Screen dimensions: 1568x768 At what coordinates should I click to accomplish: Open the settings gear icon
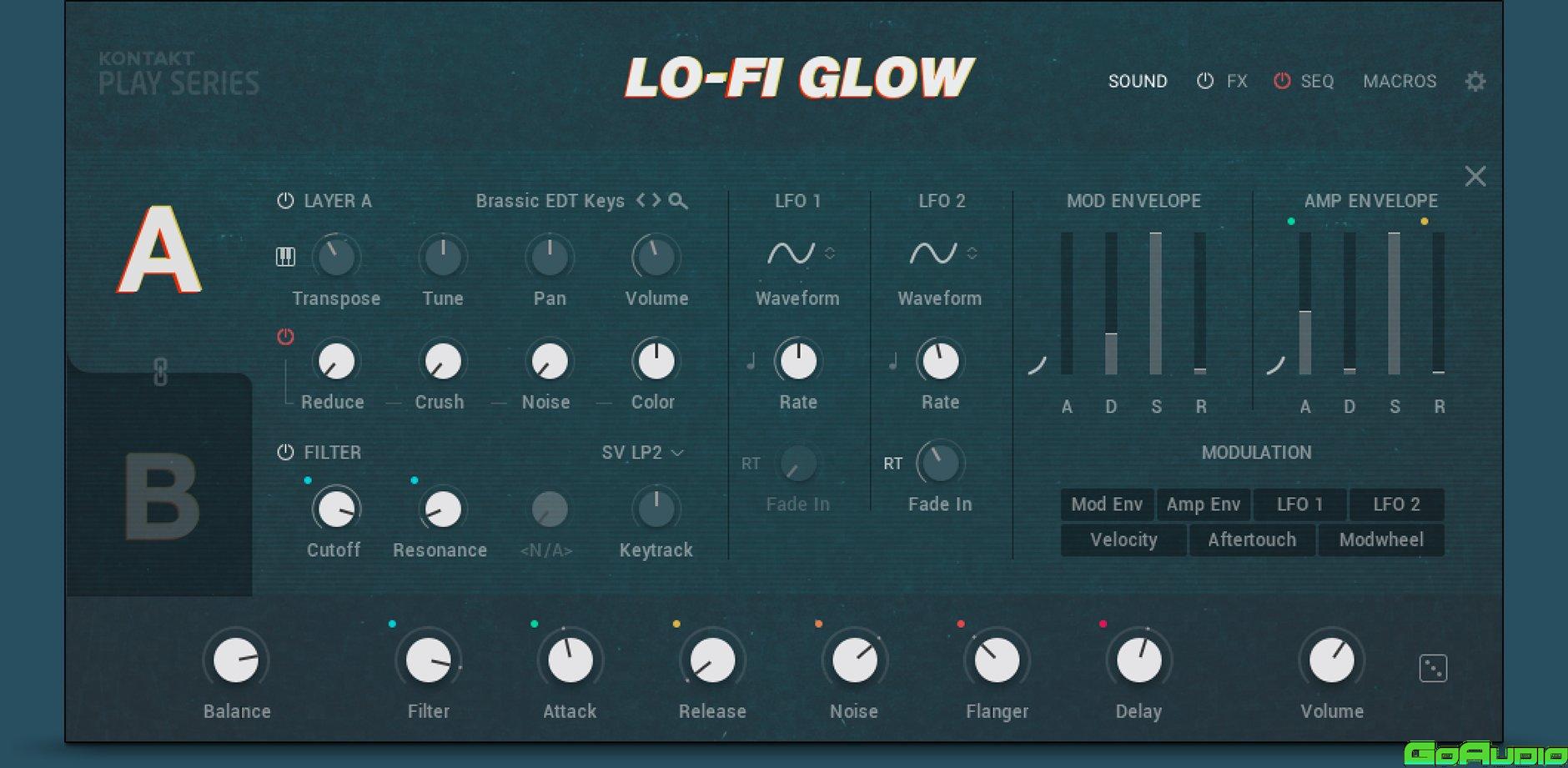[1475, 82]
